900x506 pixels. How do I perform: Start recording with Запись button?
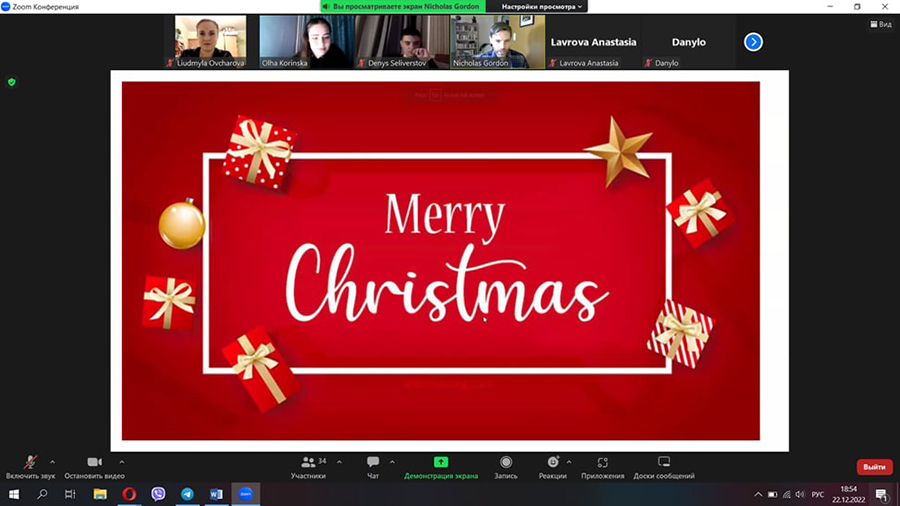(x=506, y=465)
